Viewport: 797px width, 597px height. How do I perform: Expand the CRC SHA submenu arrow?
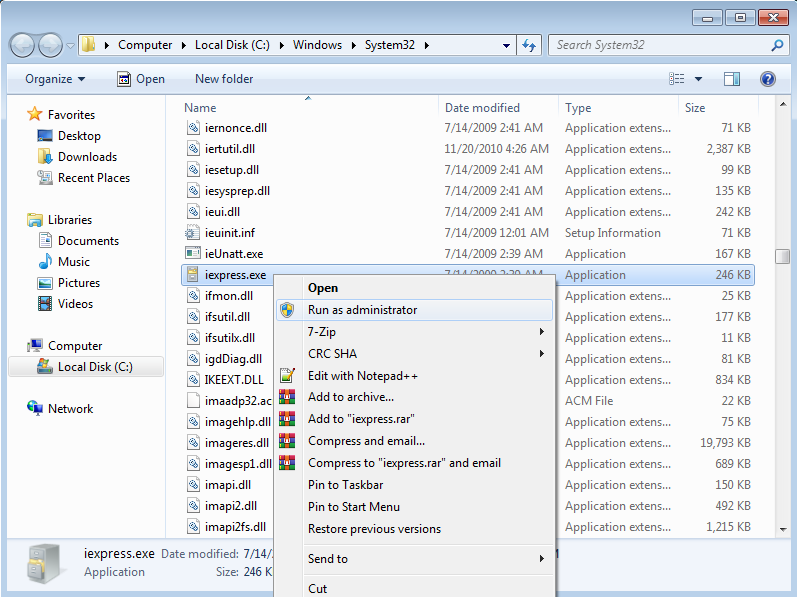542,354
